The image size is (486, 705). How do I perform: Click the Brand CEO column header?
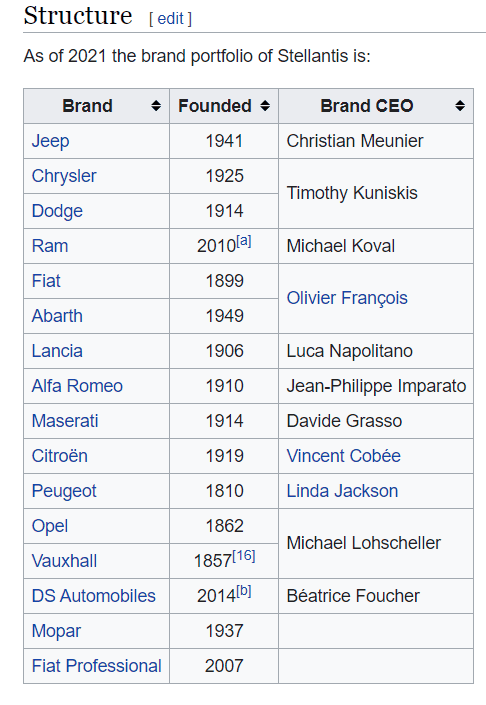376,106
